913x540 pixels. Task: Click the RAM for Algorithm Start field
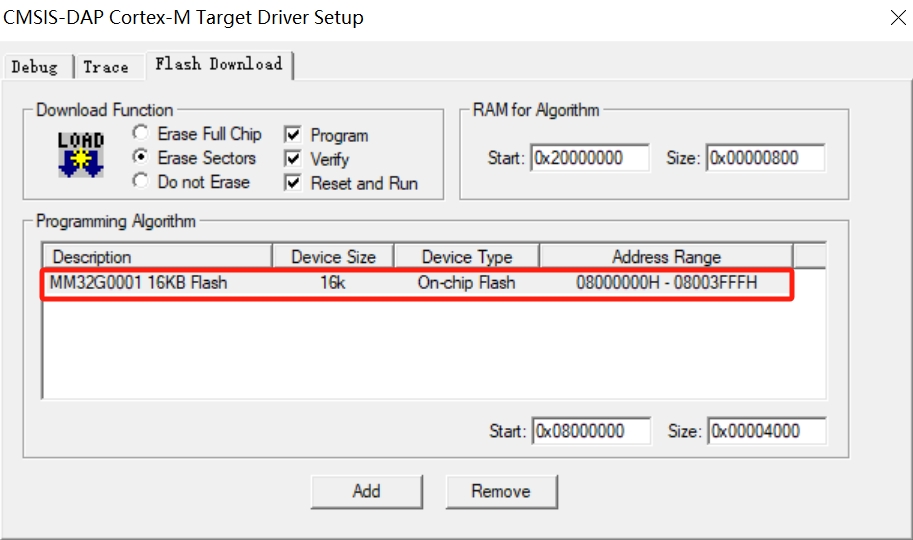(590, 158)
